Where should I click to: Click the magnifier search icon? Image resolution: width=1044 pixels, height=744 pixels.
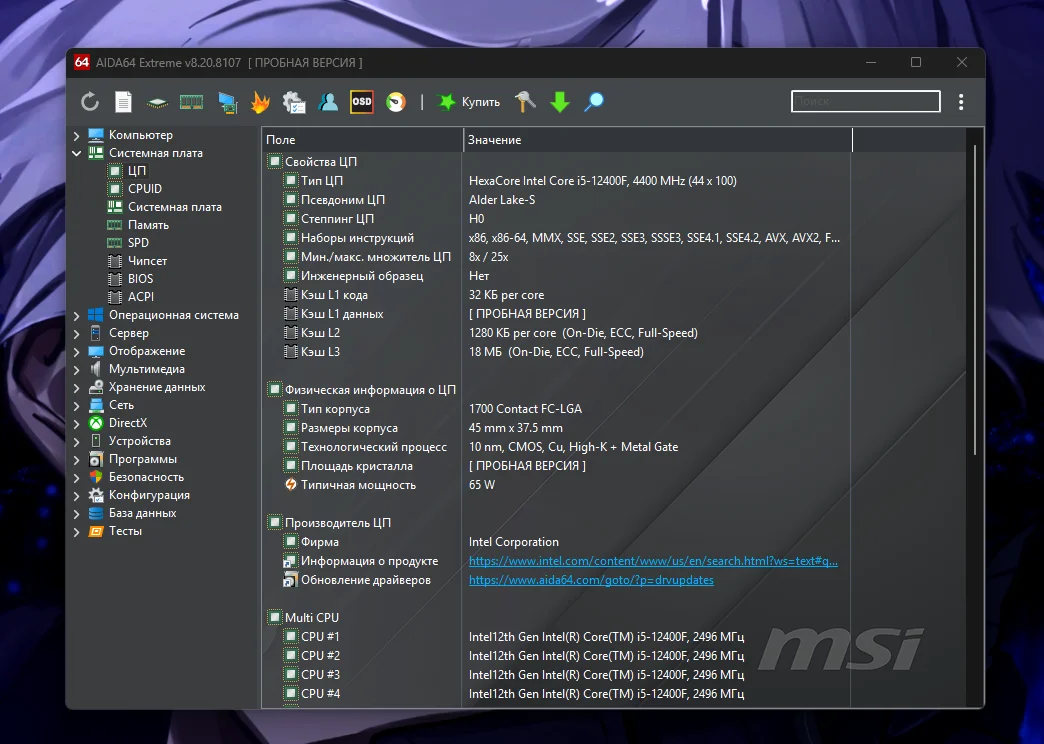pos(593,102)
